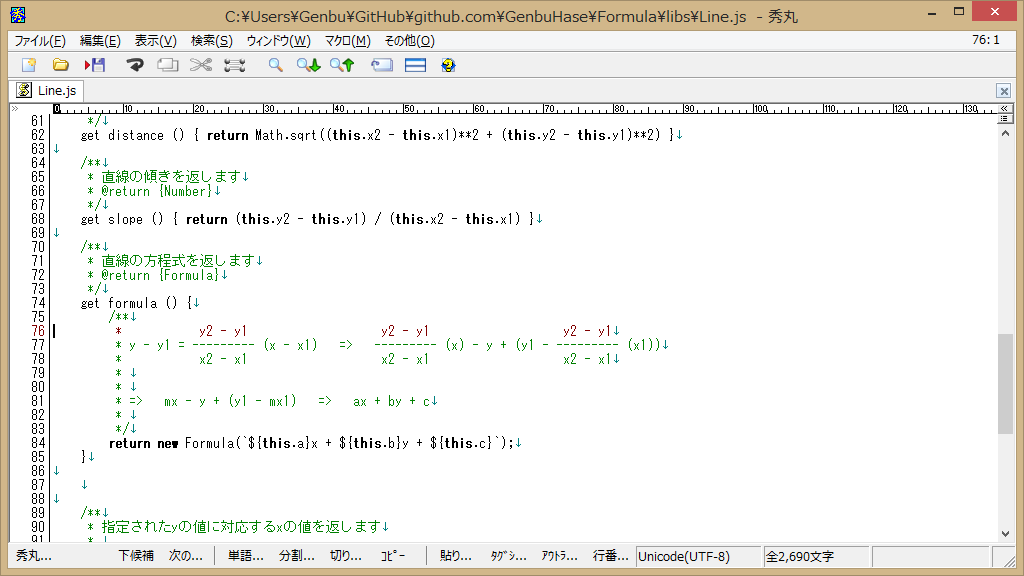Click the Cut scissors toolbar icon
The width and height of the screenshot is (1024, 576).
click(x=201, y=65)
